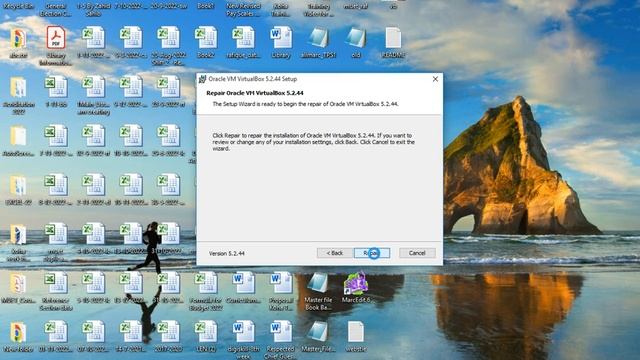
Task: Select the Book2 Excel workbook icon
Action: point(206,38)
